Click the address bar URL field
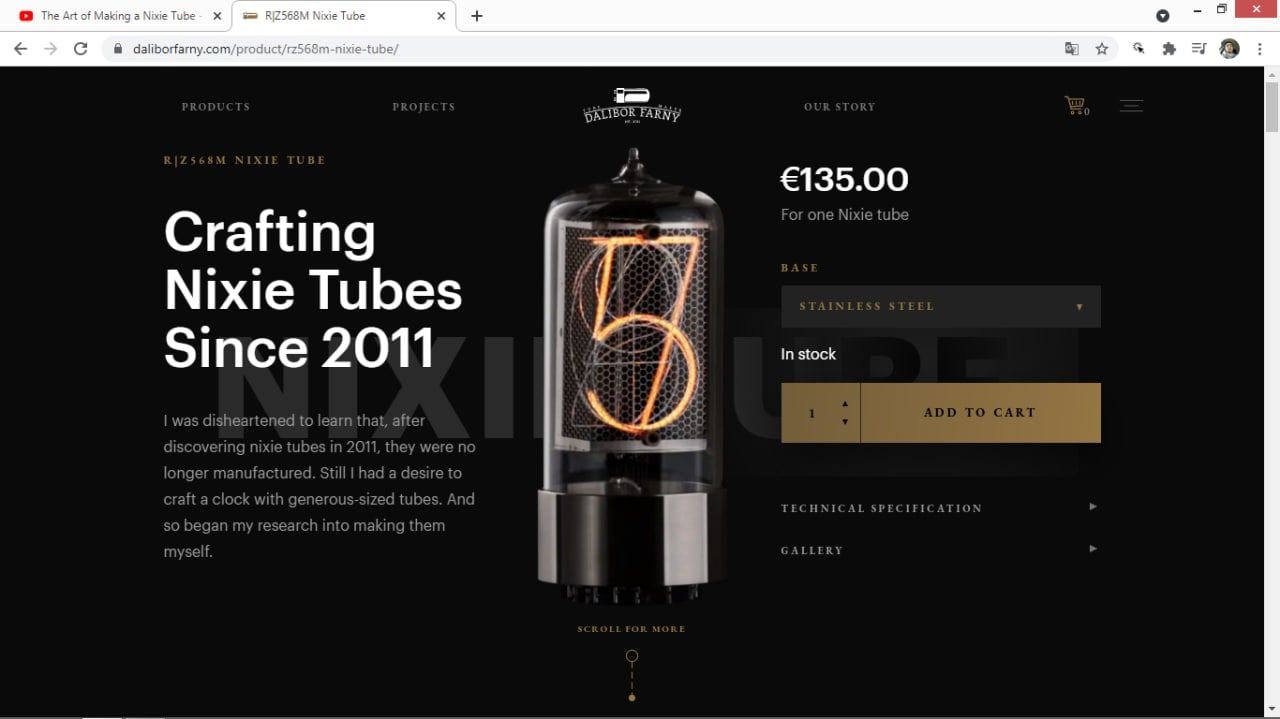Screen dimensions: 1280x719 pyautogui.click(x=580, y=48)
